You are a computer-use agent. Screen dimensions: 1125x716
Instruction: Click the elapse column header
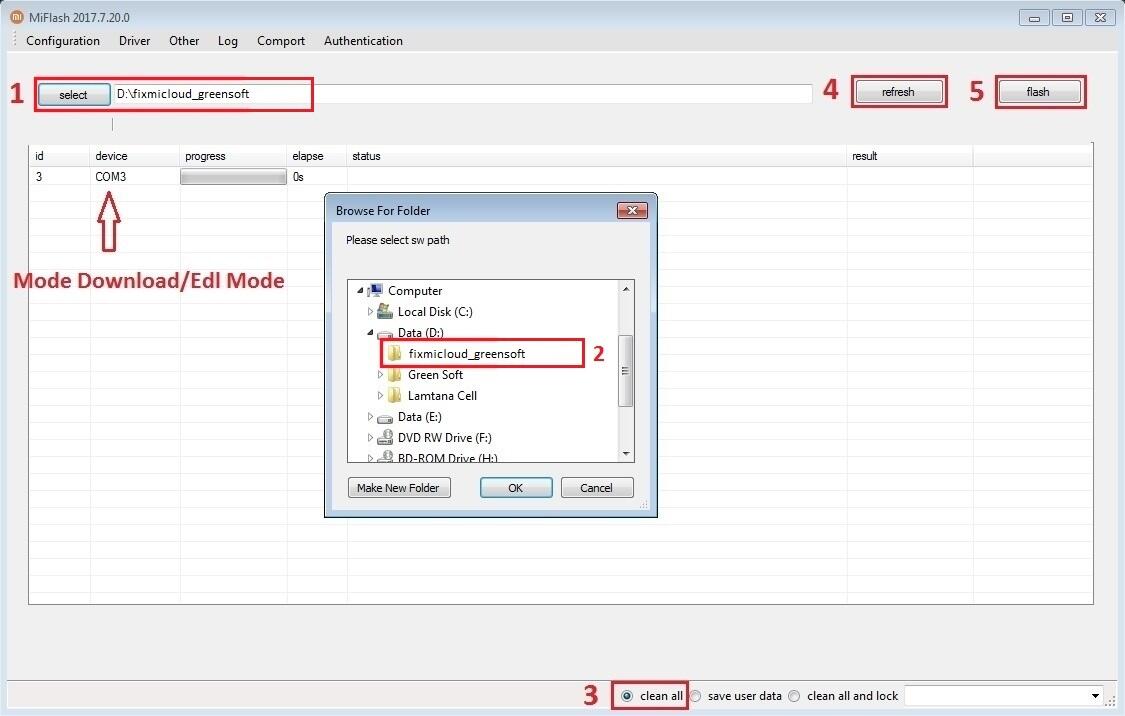pos(317,156)
